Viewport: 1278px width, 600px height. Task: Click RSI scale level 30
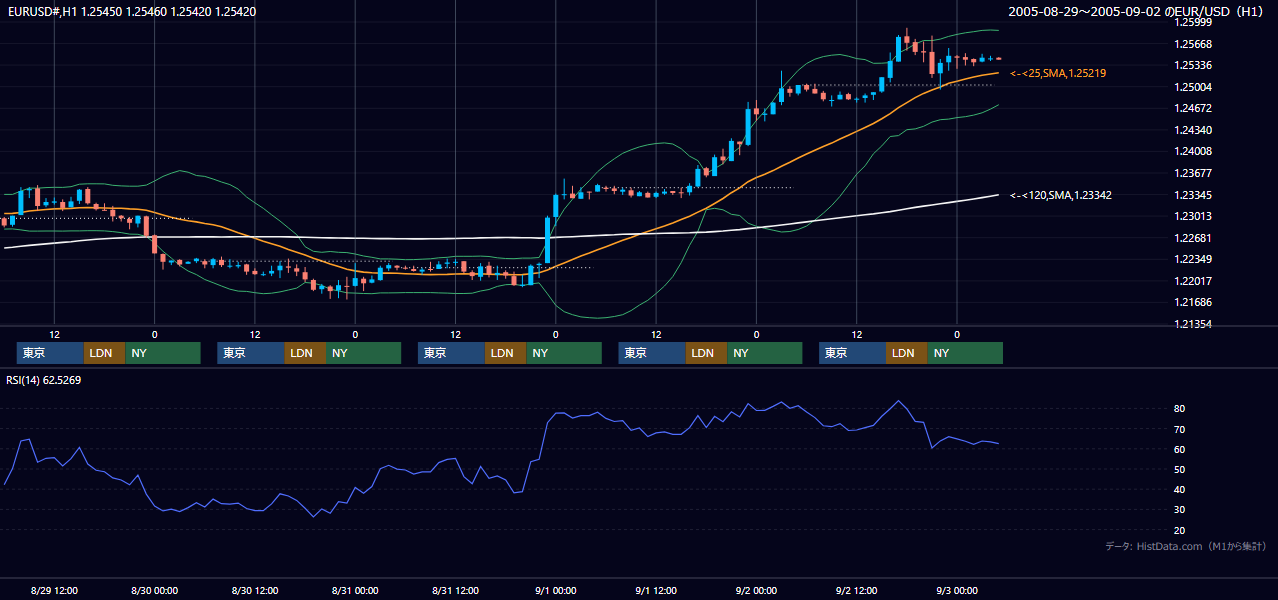[x=1179, y=509]
